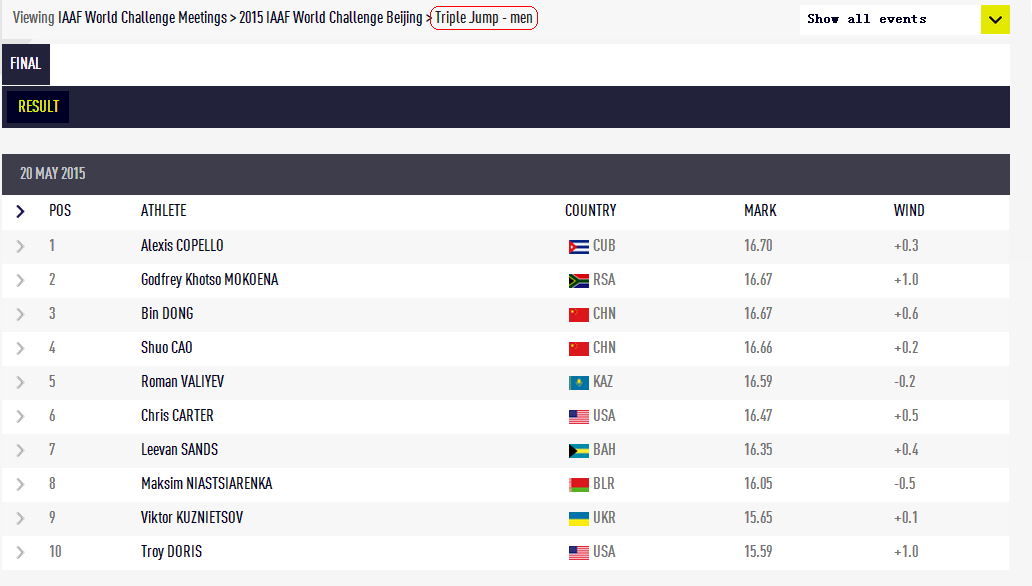Click country code UKR
Viewport: 1032px width, 586px height.
point(604,518)
